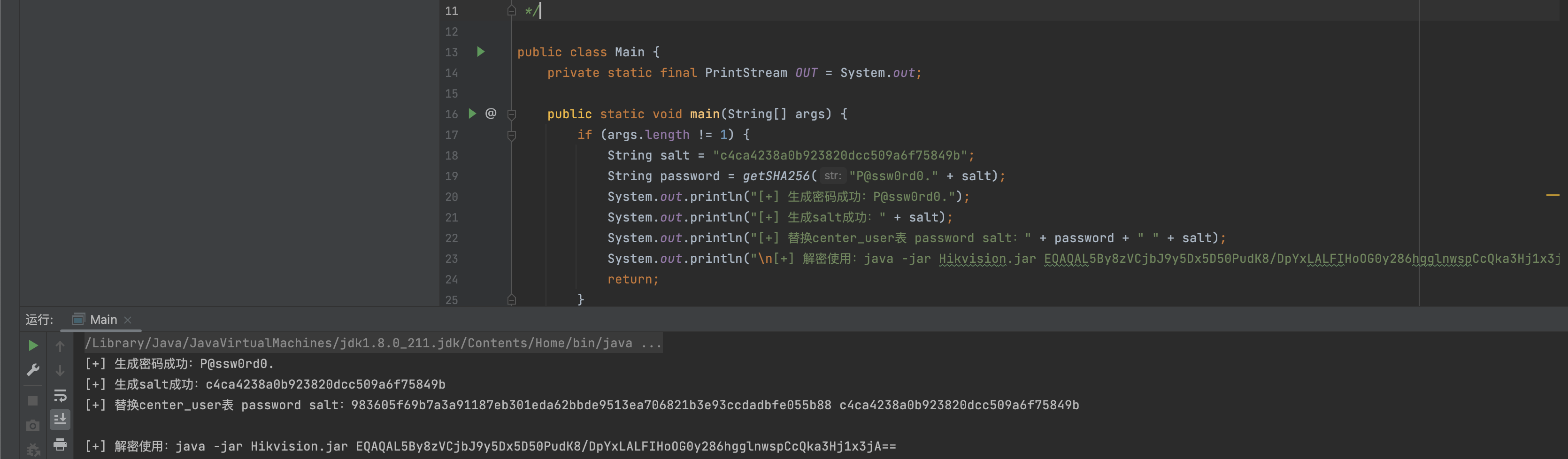Click the up arrow in run console
Screen dimensions: 1568x459
coord(60,346)
